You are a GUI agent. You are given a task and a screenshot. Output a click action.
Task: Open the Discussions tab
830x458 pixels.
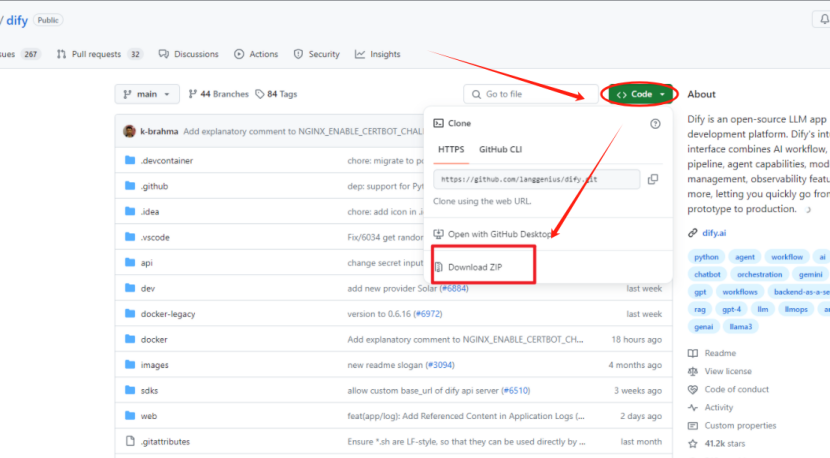click(188, 54)
